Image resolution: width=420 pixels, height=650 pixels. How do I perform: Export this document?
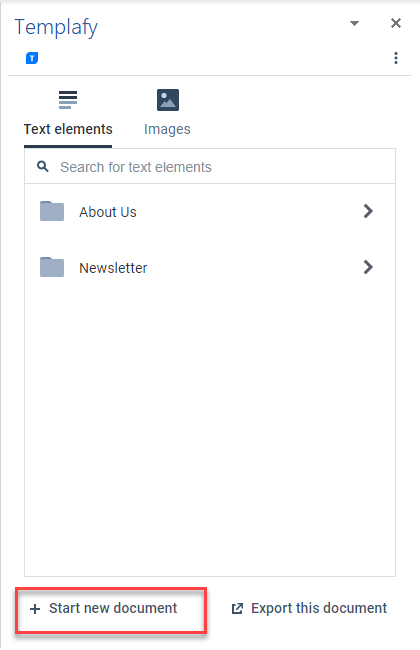[x=309, y=609]
